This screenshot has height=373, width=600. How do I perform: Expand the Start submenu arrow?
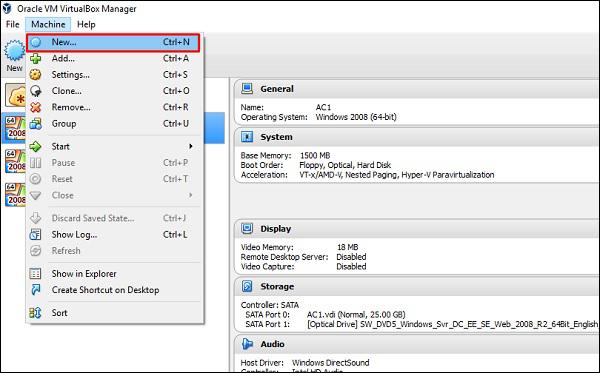(x=191, y=147)
